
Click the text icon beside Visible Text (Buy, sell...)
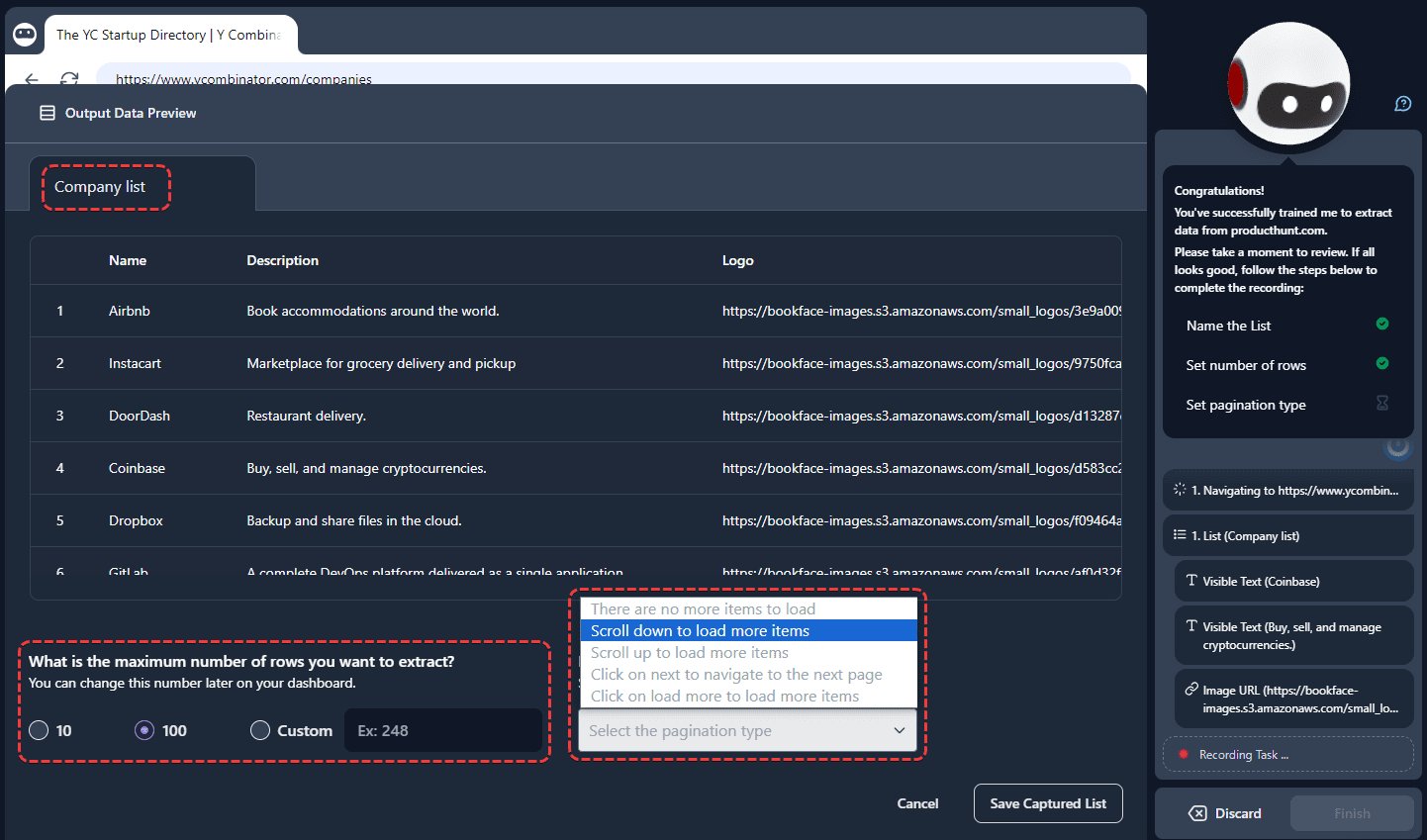1191,625
